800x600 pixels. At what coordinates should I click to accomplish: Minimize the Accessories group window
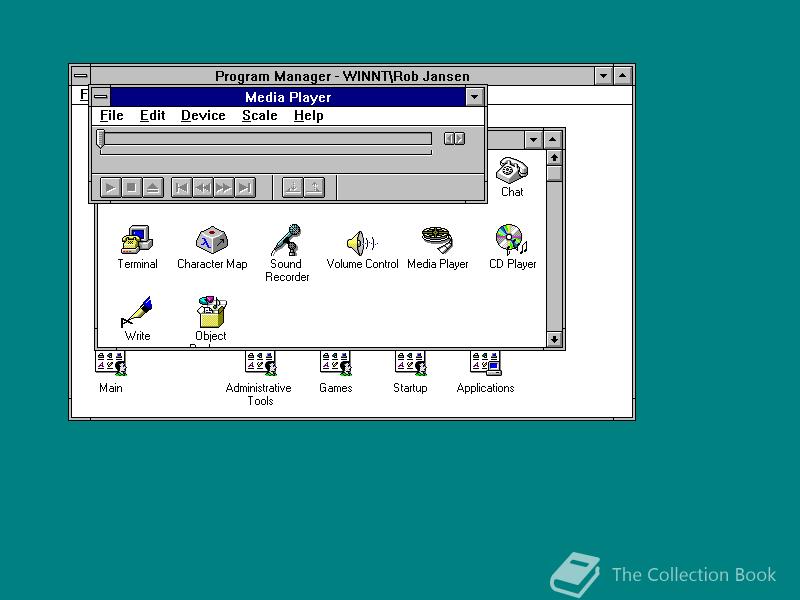[x=533, y=139]
